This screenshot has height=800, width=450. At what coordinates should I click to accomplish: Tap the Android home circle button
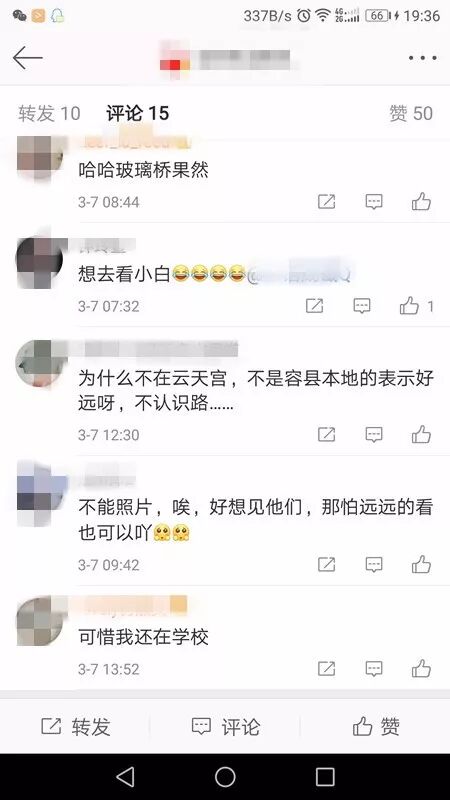[225, 777]
